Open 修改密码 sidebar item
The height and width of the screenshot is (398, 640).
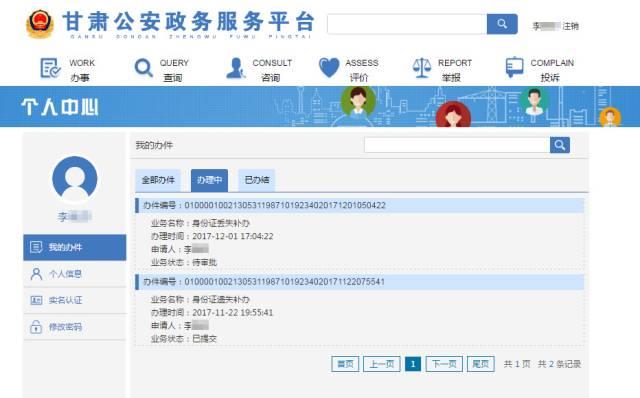click(x=75, y=327)
